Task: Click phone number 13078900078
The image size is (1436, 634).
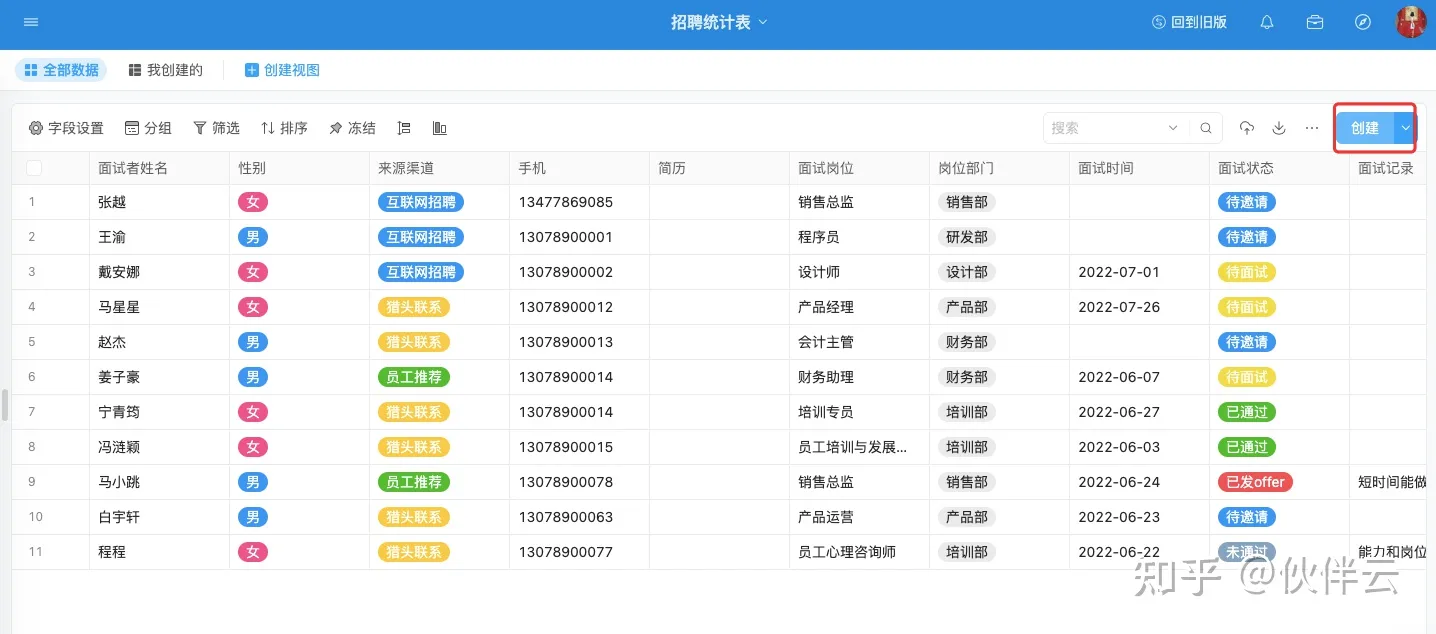Action: point(565,482)
